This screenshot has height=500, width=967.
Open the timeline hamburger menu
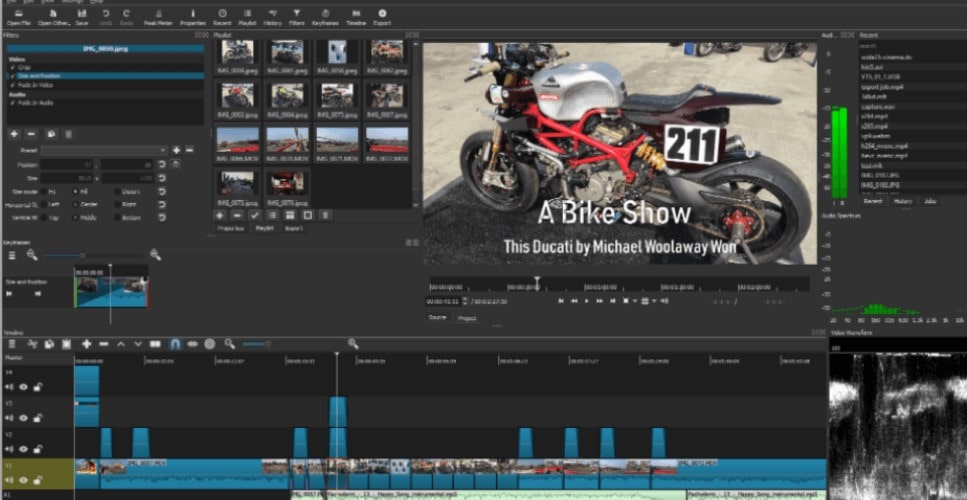(x=12, y=344)
